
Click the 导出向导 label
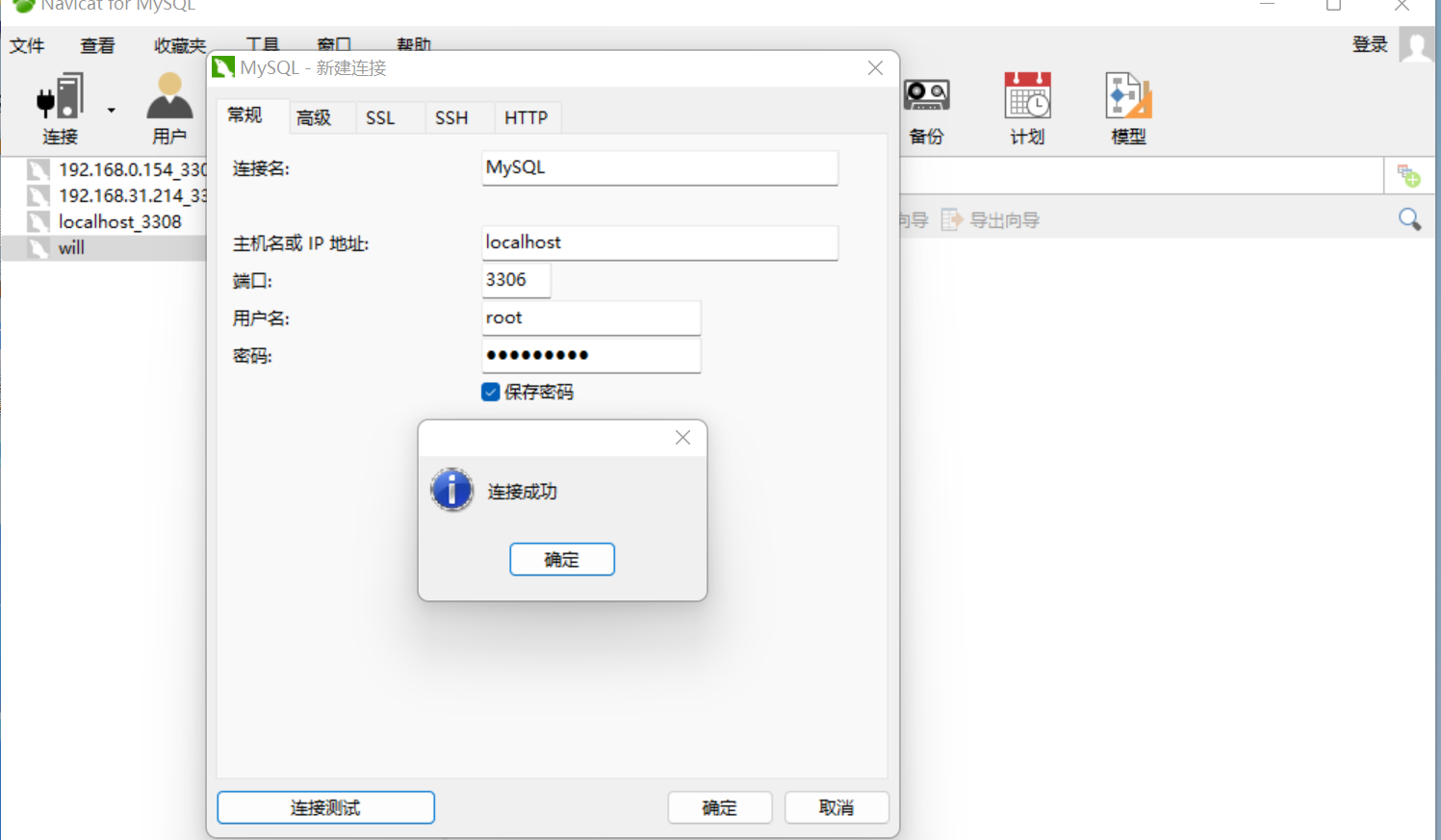click(x=1005, y=220)
